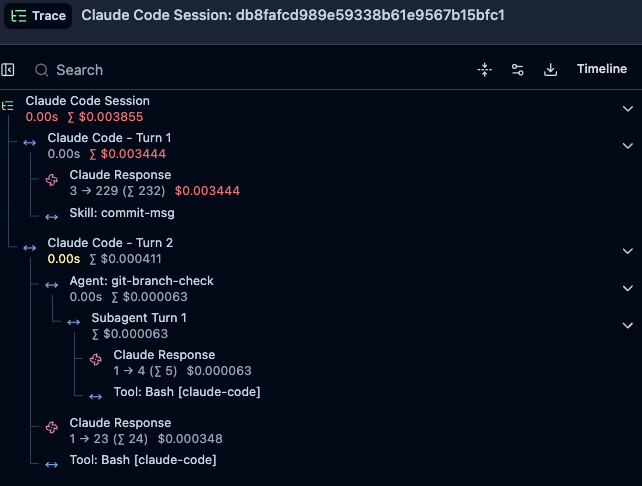
Task: Collapse the Claude Code - Turn 2 chevron
Action: (x=627, y=251)
